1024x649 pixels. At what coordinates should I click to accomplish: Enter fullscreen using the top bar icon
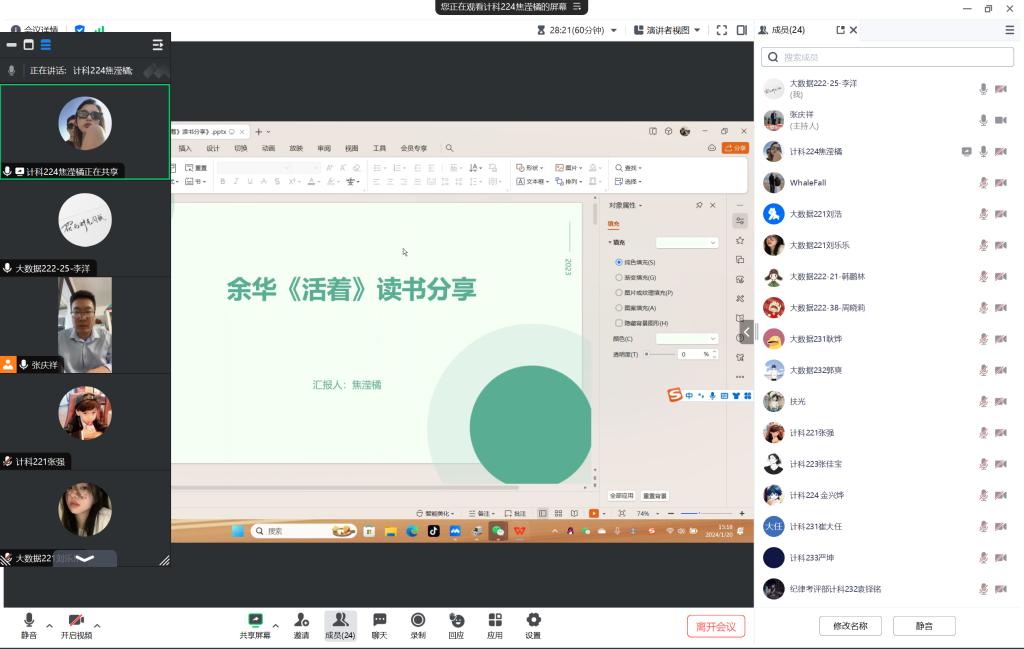[x=721, y=30]
